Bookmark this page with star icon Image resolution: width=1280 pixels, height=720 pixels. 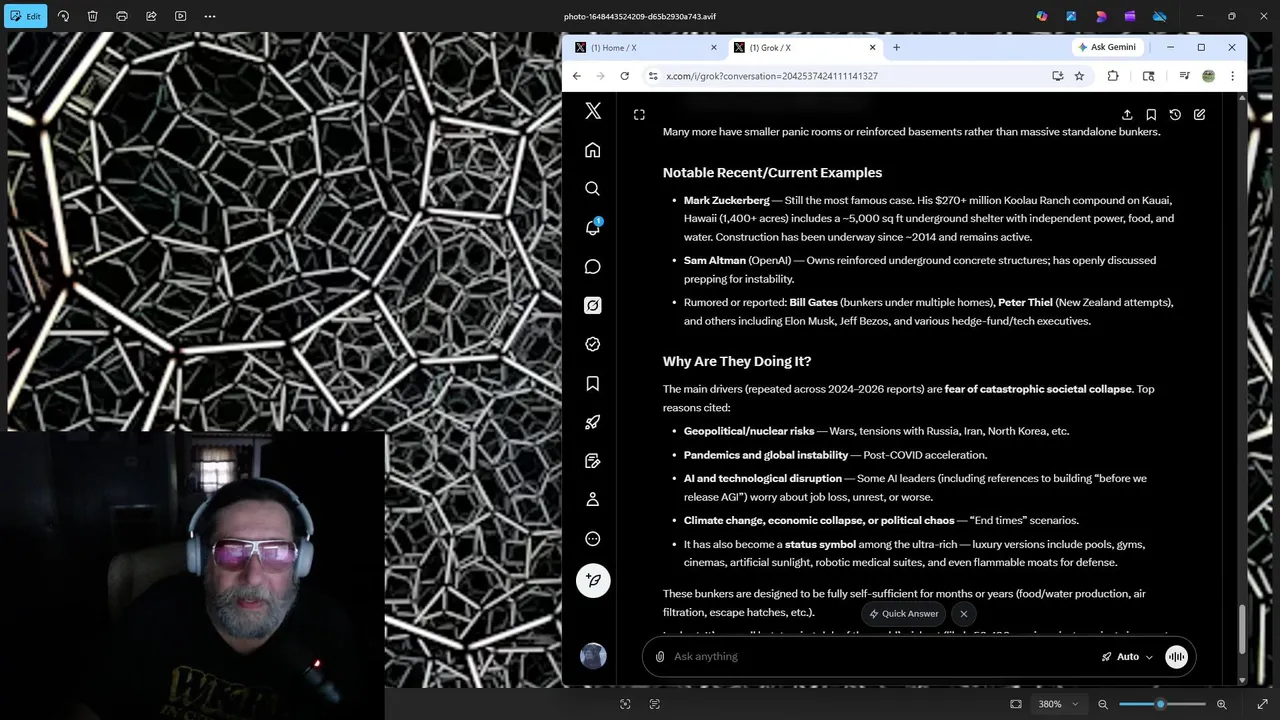(1079, 76)
